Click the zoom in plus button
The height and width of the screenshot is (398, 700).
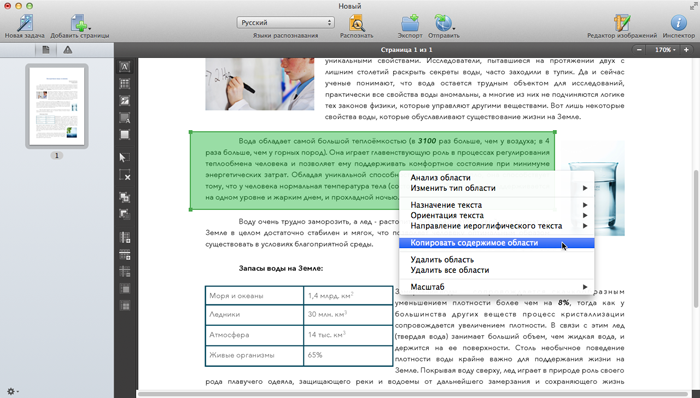(686, 50)
